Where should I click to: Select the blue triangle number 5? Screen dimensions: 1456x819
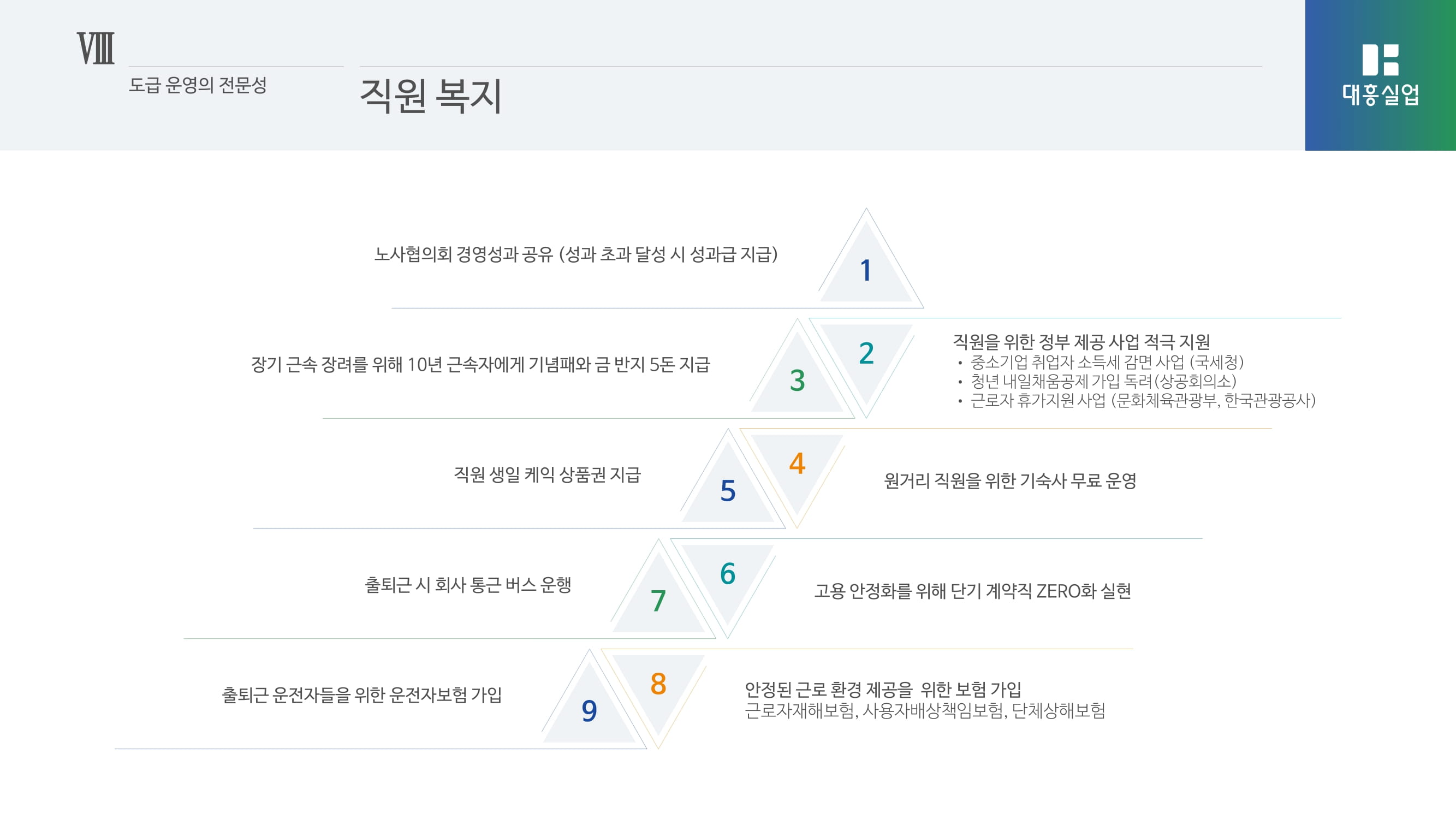728,491
